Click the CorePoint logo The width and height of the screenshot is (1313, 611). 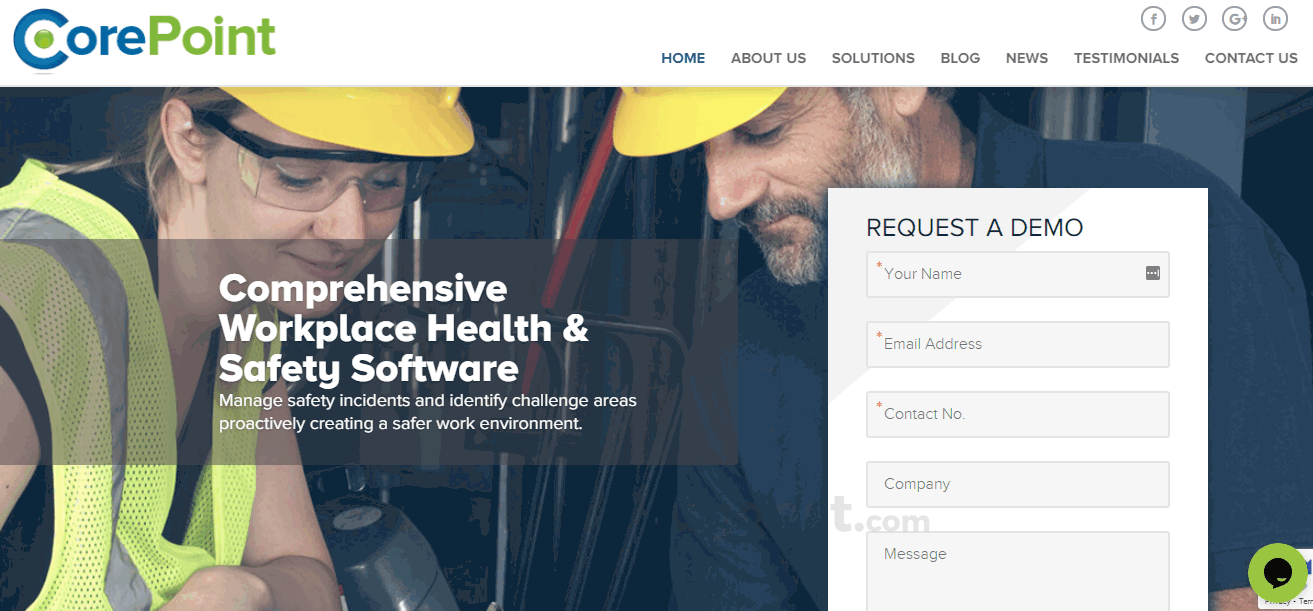144,40
